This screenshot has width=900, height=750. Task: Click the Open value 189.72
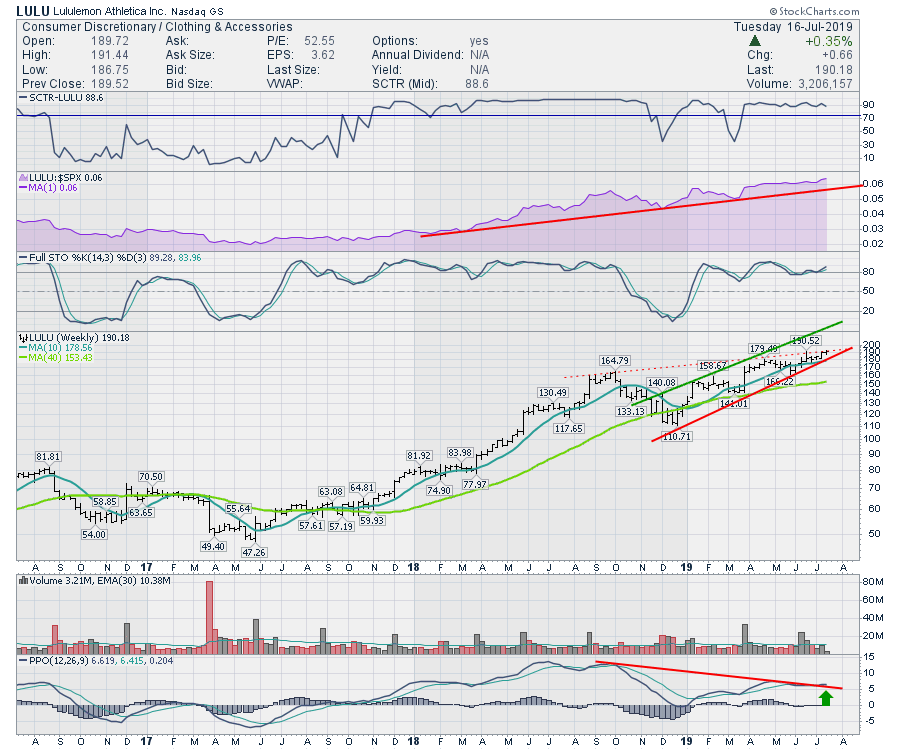(110, 41)
